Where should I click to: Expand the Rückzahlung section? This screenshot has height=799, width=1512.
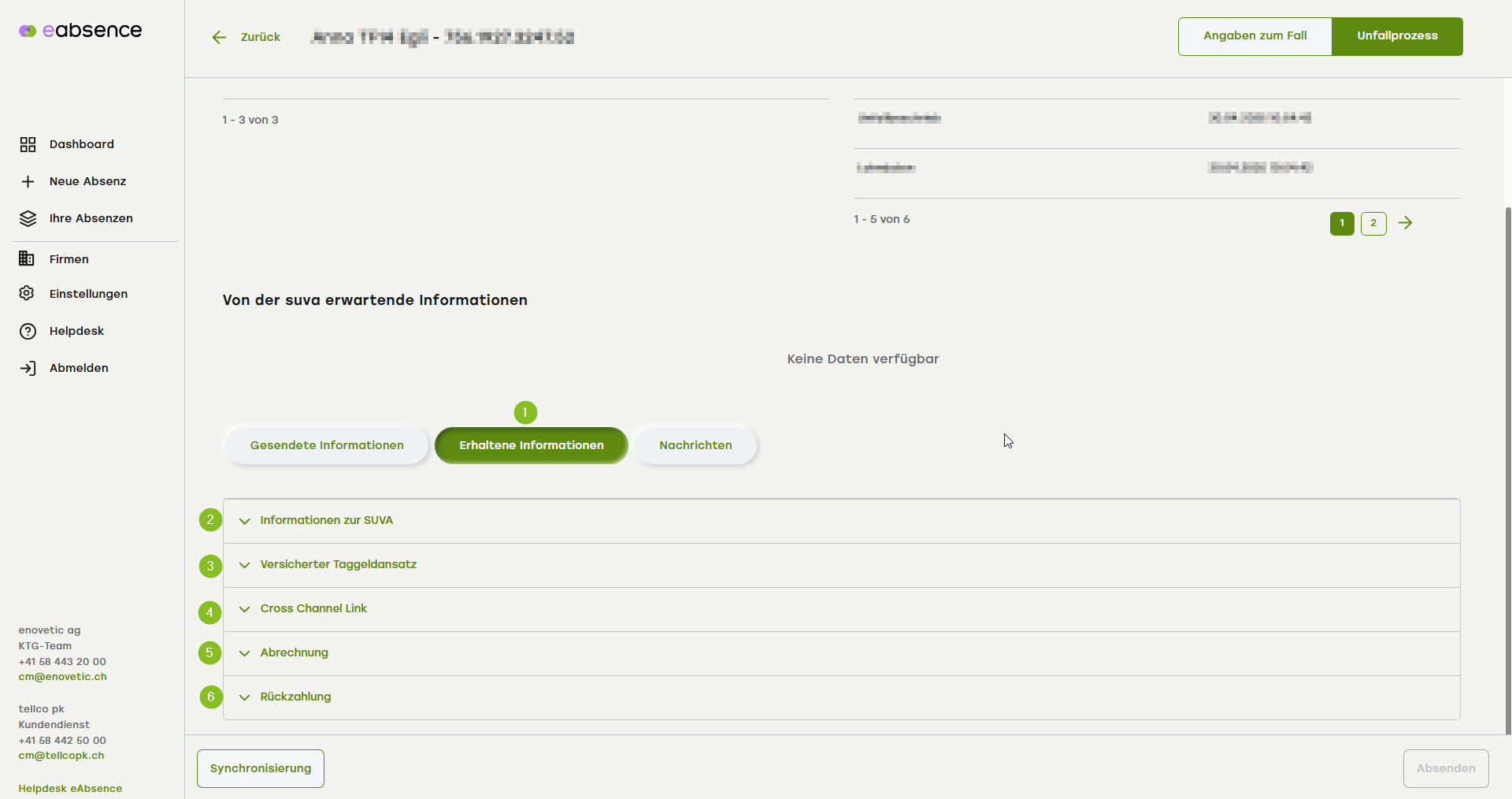(x=295, y=697)
